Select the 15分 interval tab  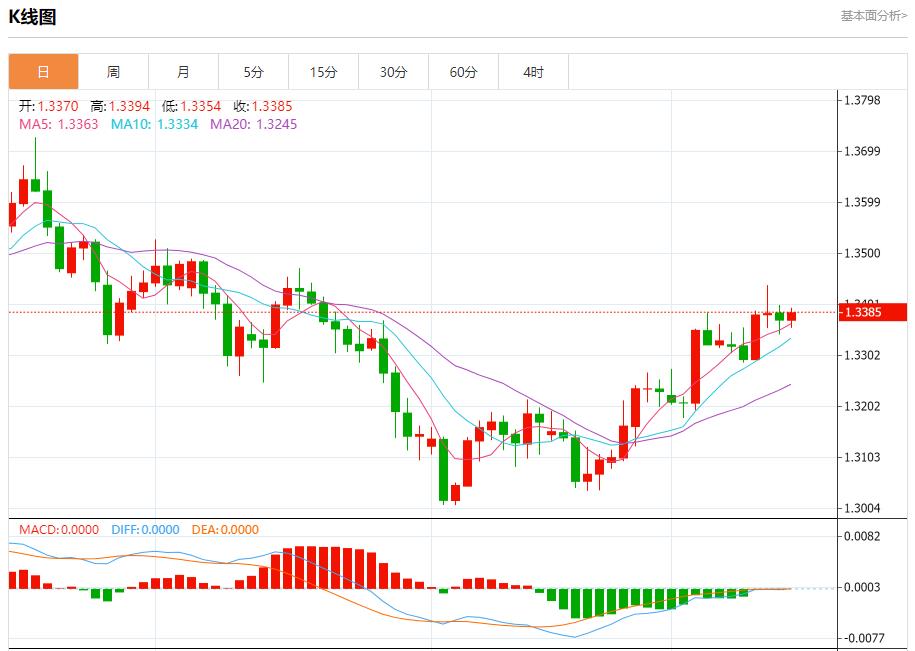click(323, 72)
